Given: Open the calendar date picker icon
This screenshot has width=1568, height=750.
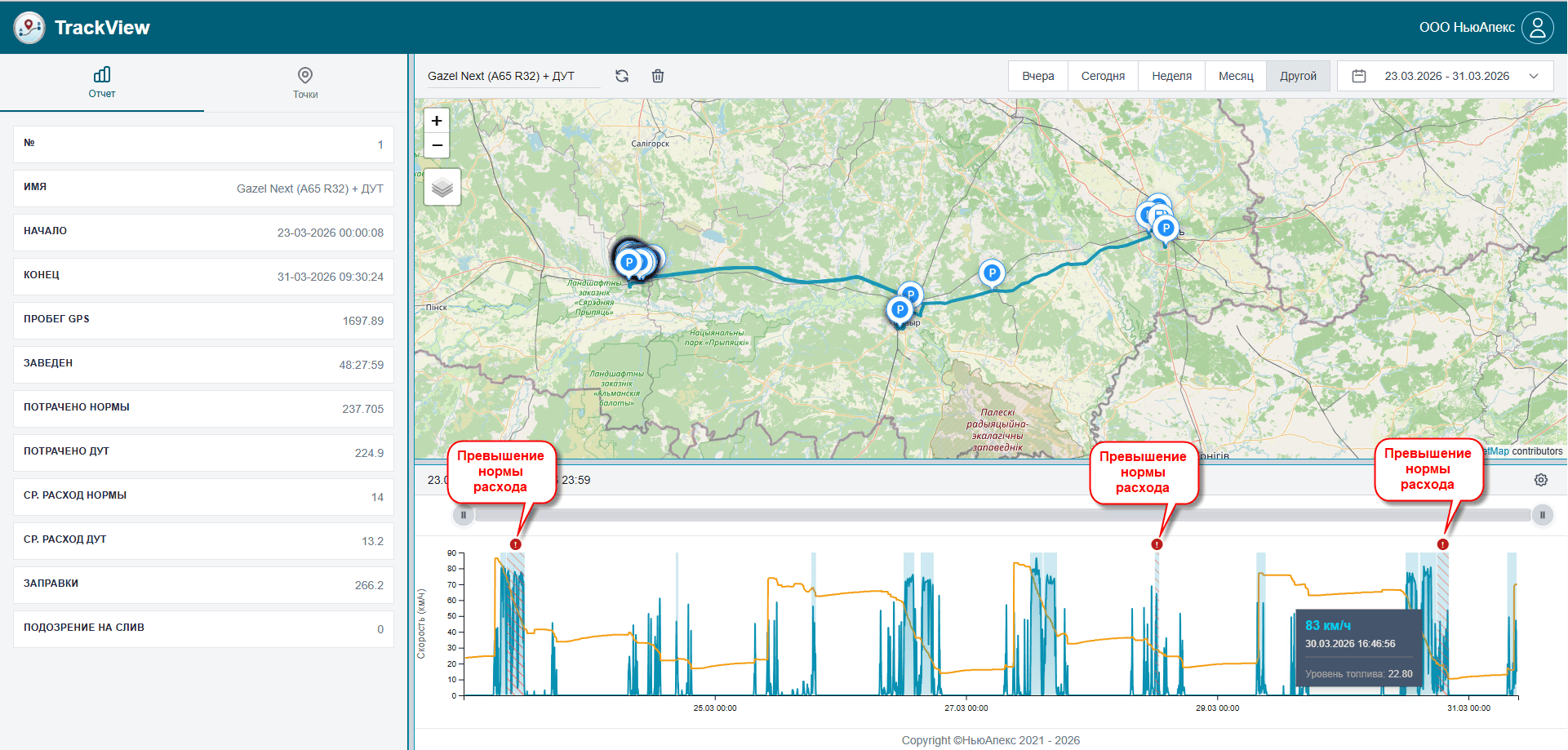Looking at the screenshot, I should [1359, 76].
